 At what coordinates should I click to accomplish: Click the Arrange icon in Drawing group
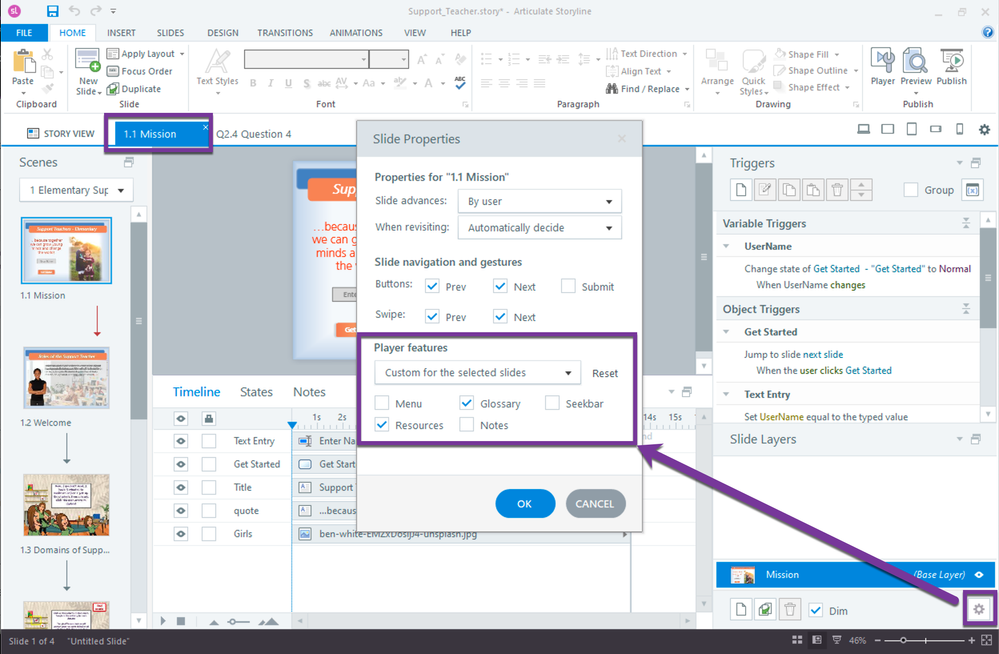717,66
